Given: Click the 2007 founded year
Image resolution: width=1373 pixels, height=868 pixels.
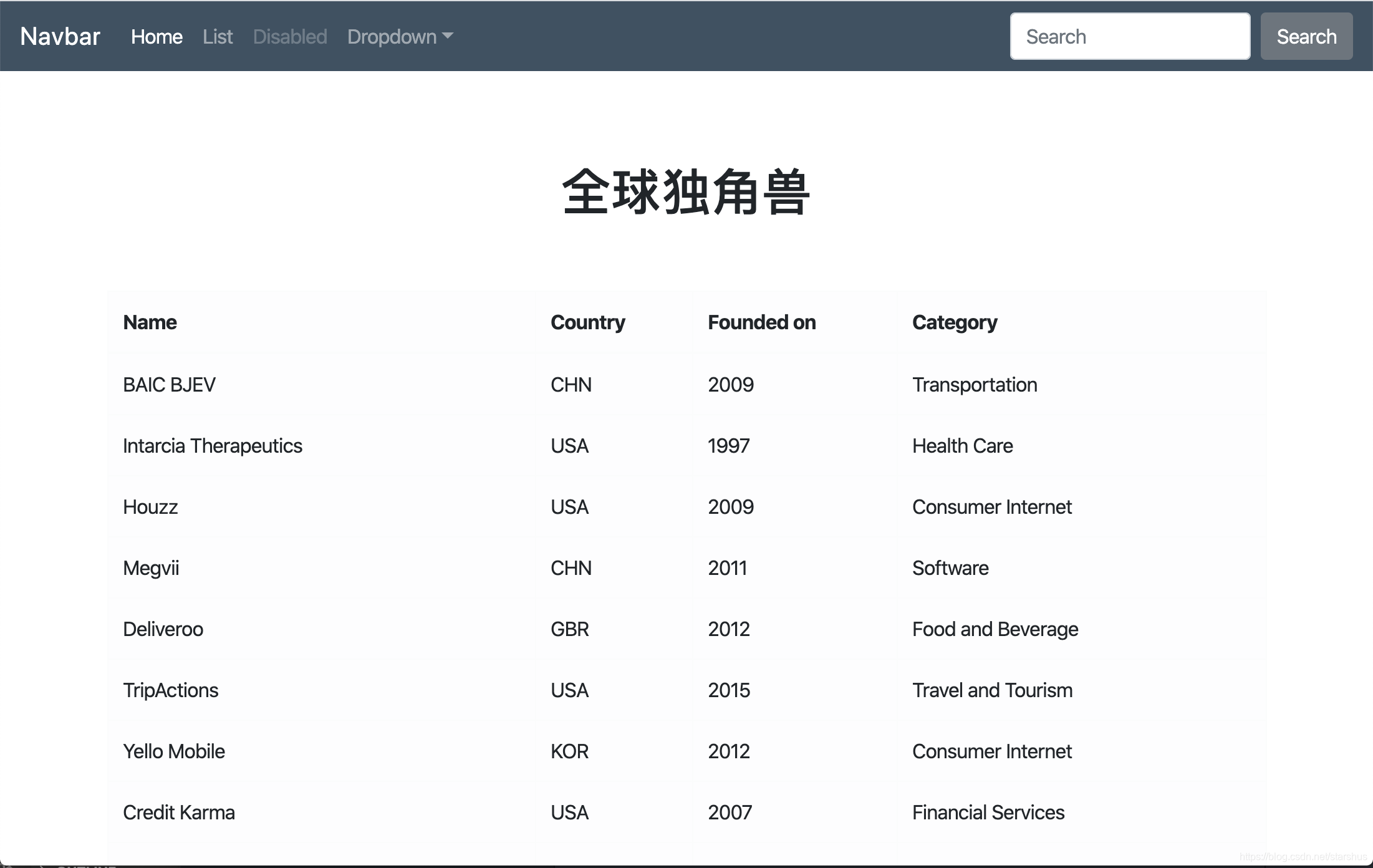Looking at the screenshot, I should pyautogui.click(x=730, y=813).
